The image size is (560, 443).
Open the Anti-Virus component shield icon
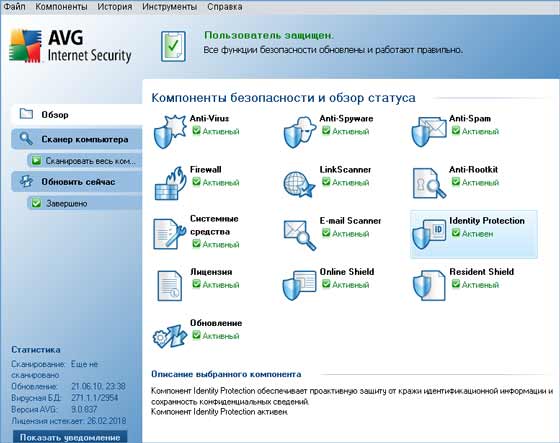click(170, 131)
